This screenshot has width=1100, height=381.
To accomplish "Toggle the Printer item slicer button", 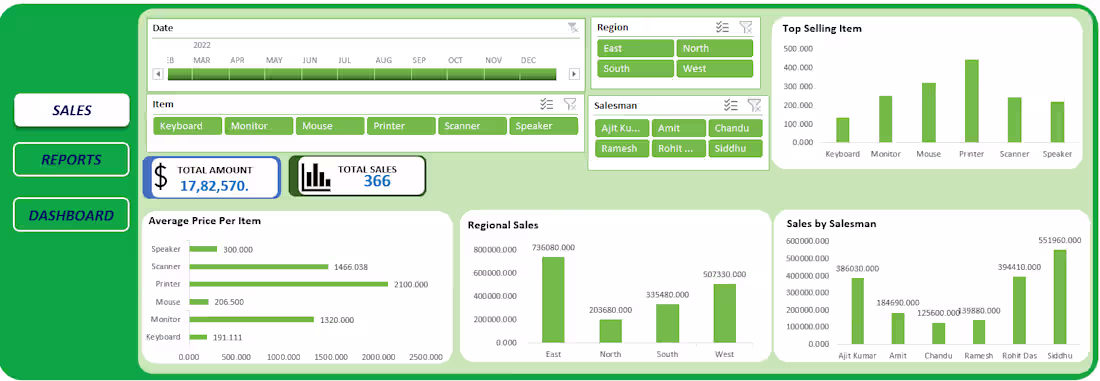I will point(401,126).
